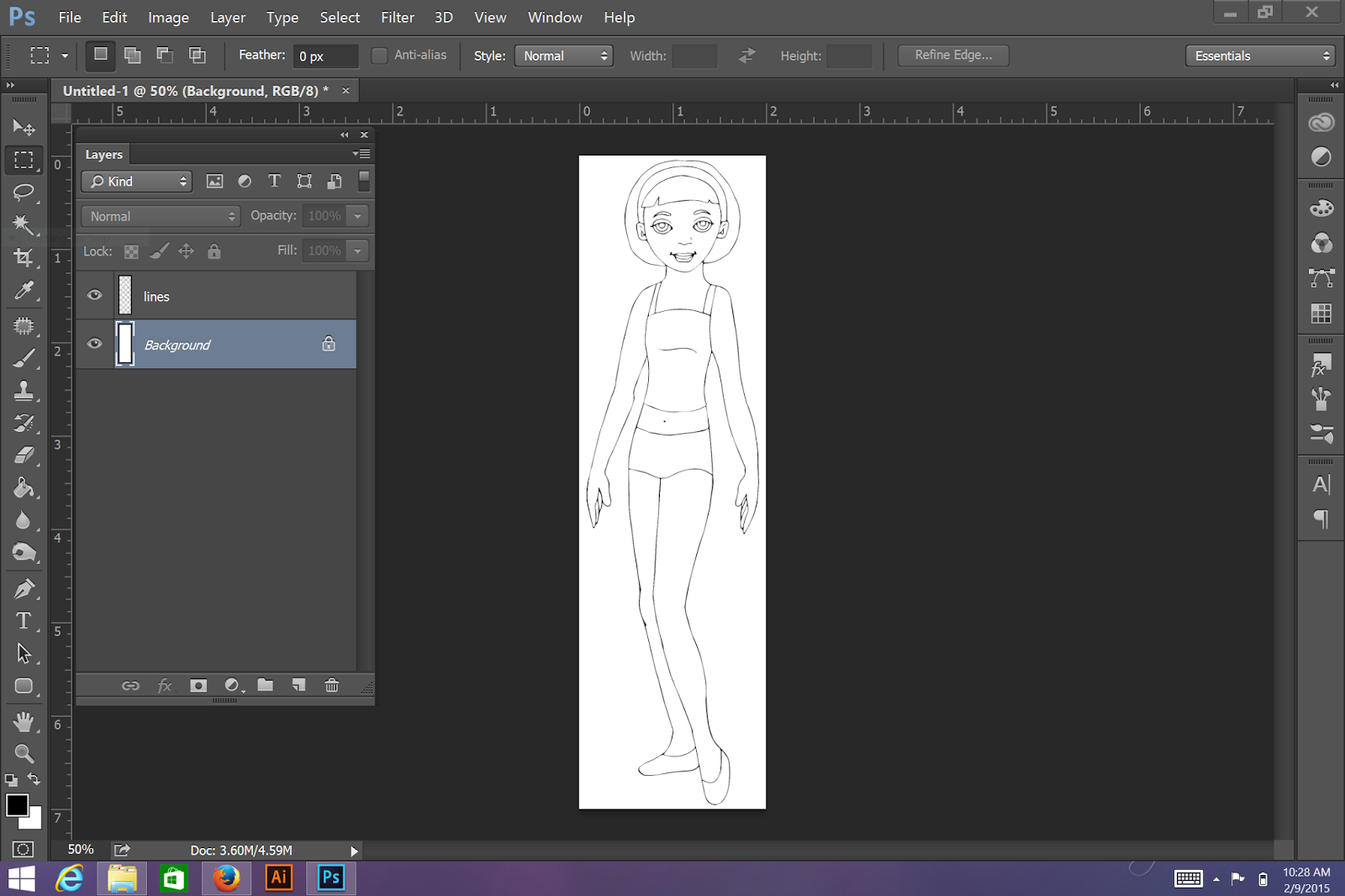The image size is (1345, 896).
Task: Select the Lasso tool
Action: click(x=24, y=192)
